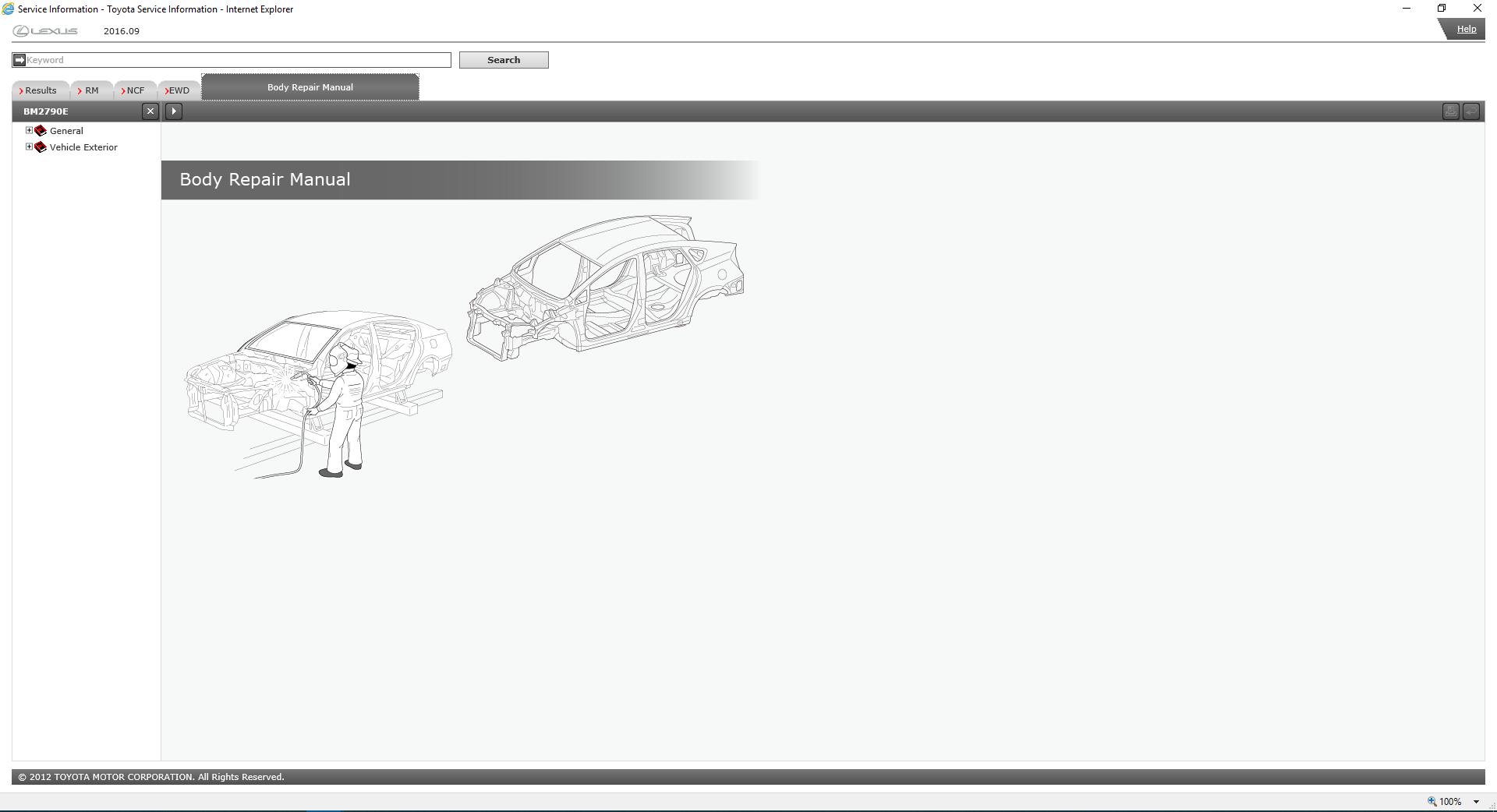
Task: Click the red book icon next to General
Action: click(x=41, y=131)
